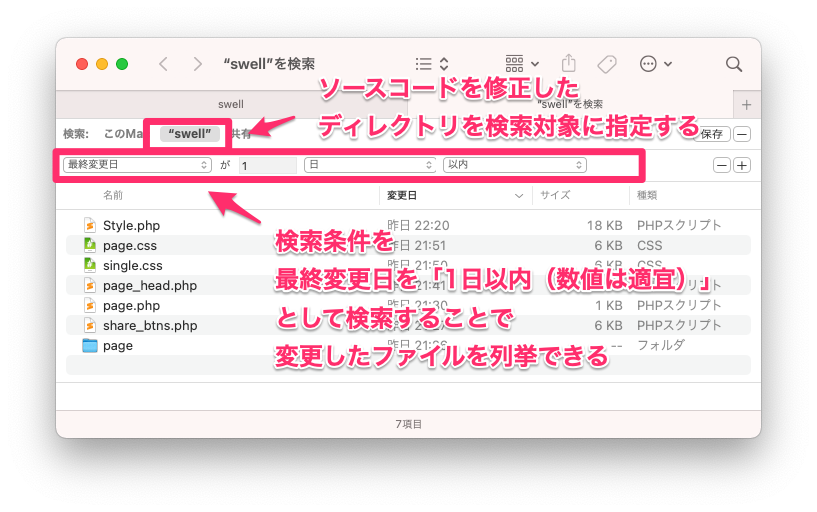Click the single.css file icon

point(90,265)
